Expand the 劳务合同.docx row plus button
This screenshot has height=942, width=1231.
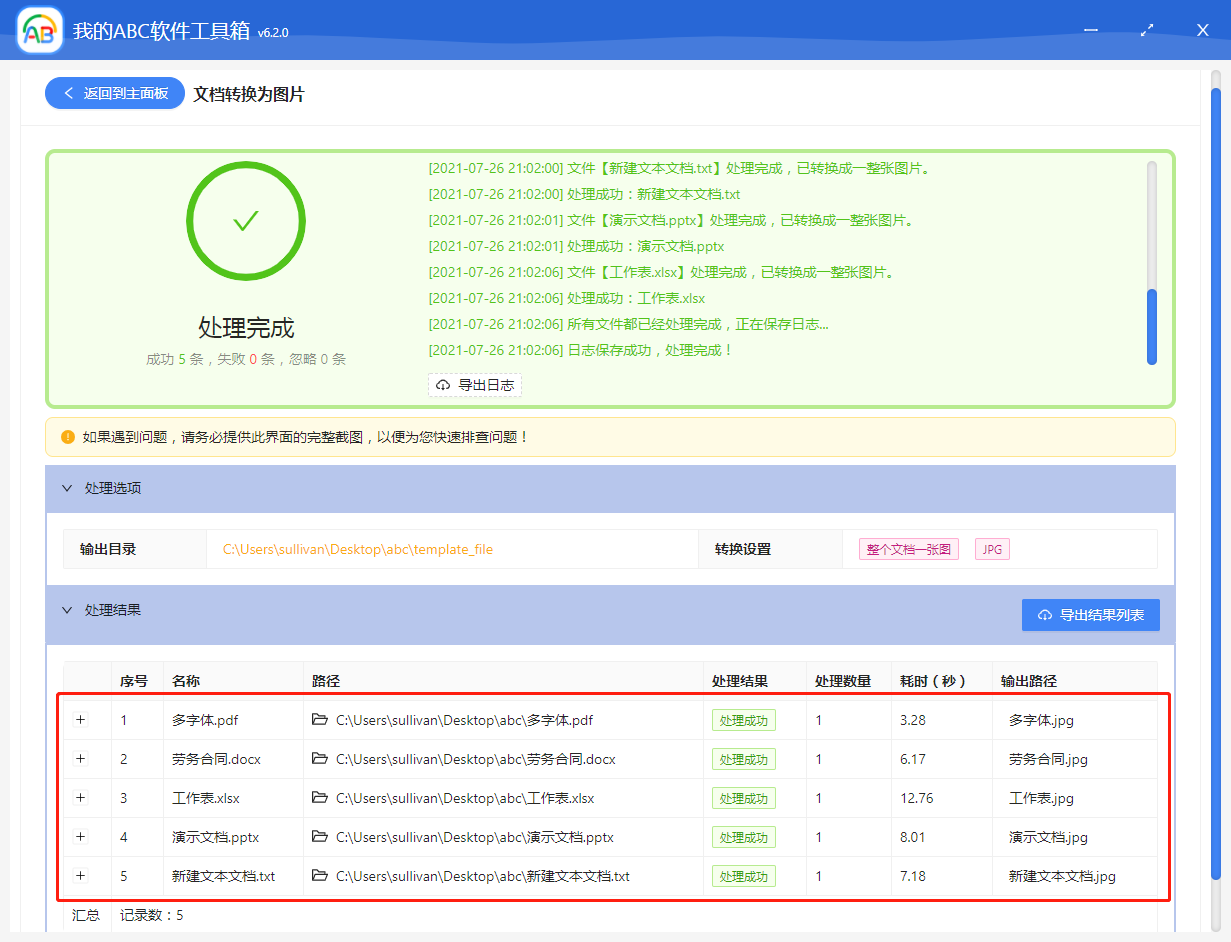81,759
